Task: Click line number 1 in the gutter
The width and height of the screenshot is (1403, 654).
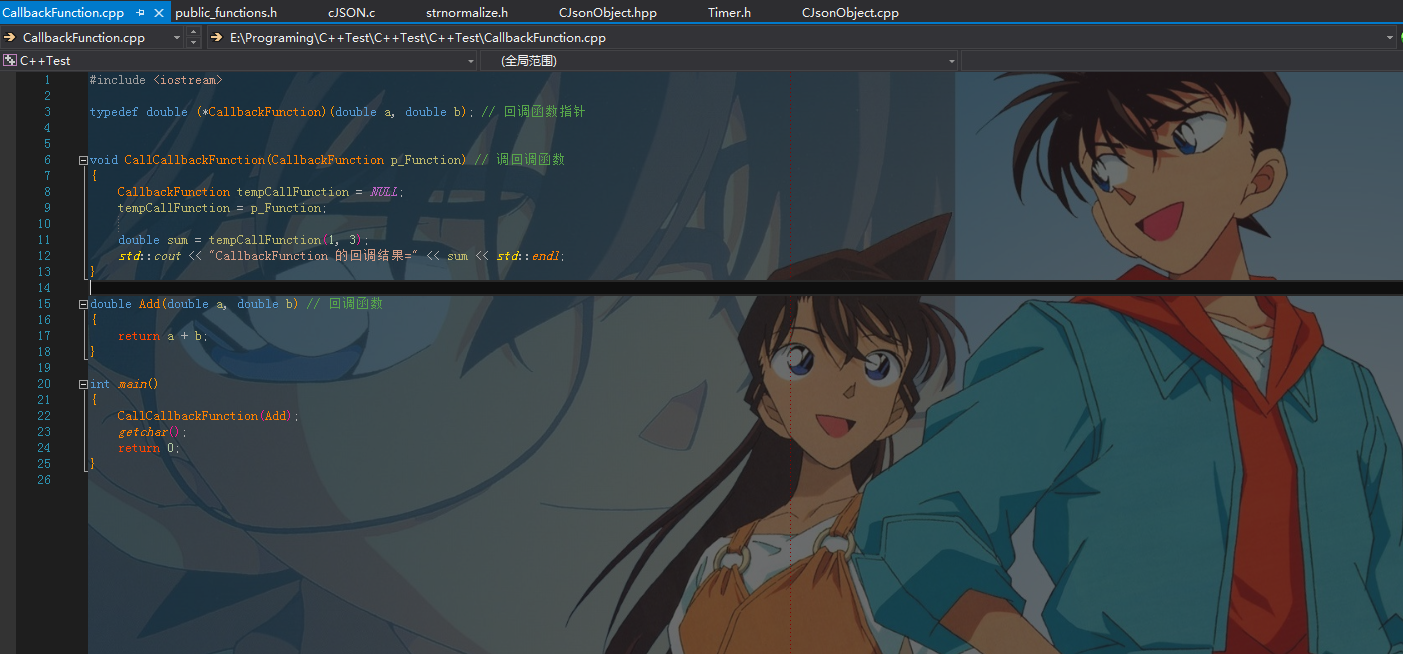Action: pos(47,80)
